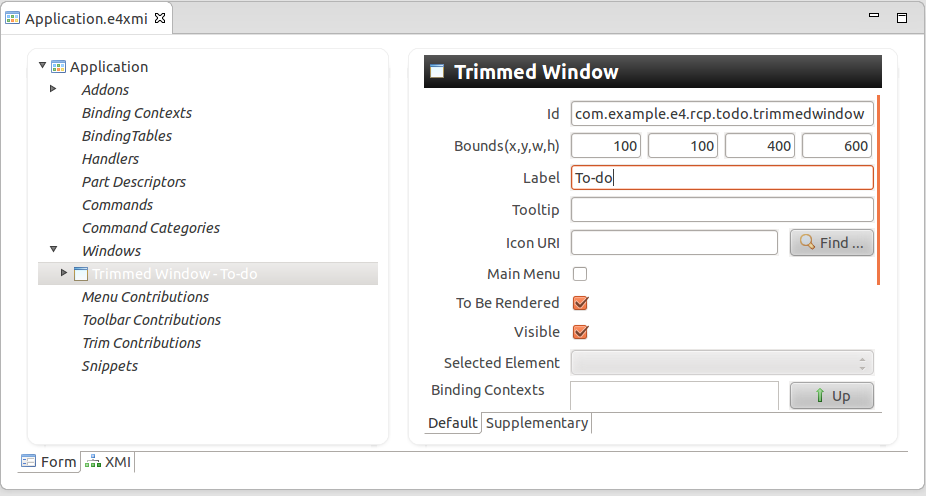The height and width of the screenshot is (496, 926).
Task: Collapse the Application tree node
Action: (42, 66)
